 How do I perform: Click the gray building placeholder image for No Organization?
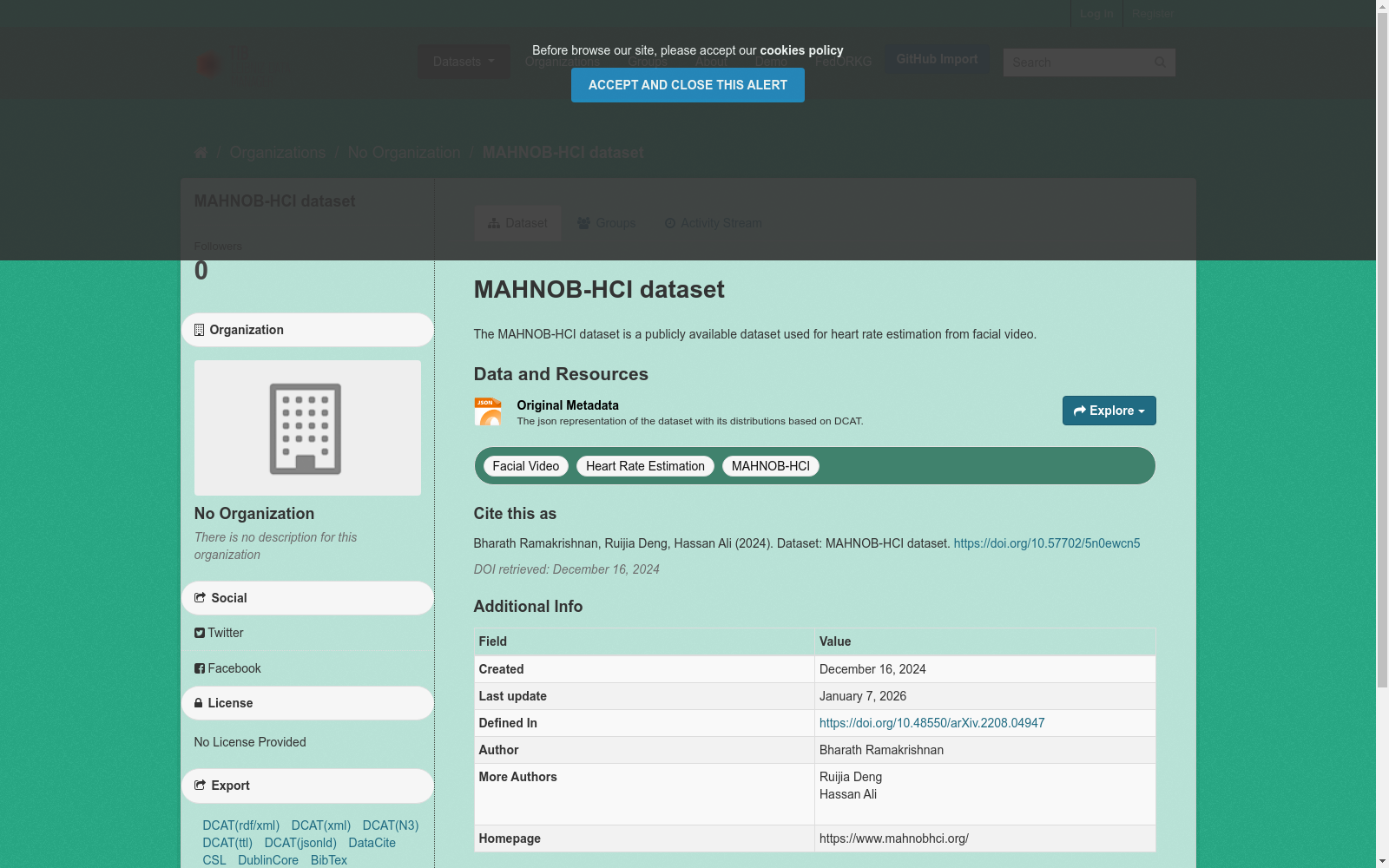tap(306, 427)
